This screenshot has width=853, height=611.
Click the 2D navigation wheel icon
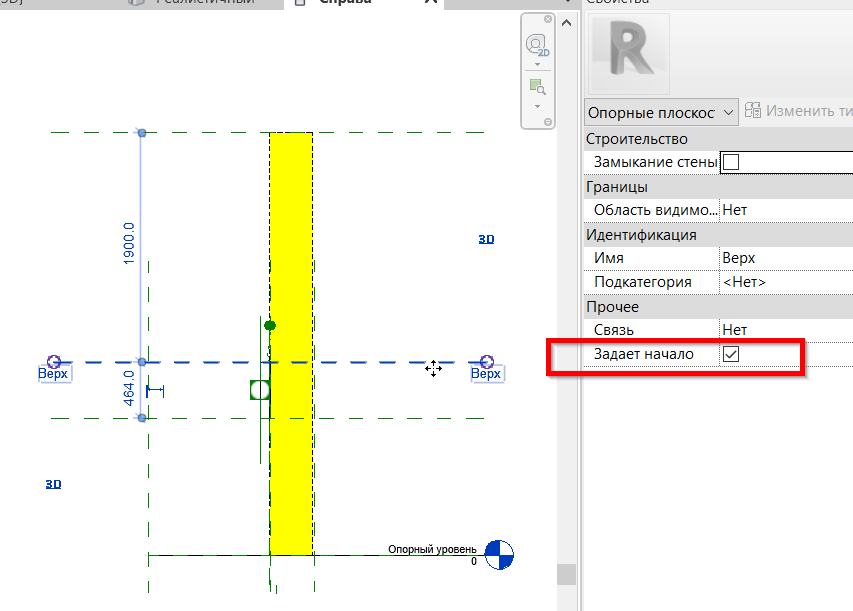coord(537,45)
